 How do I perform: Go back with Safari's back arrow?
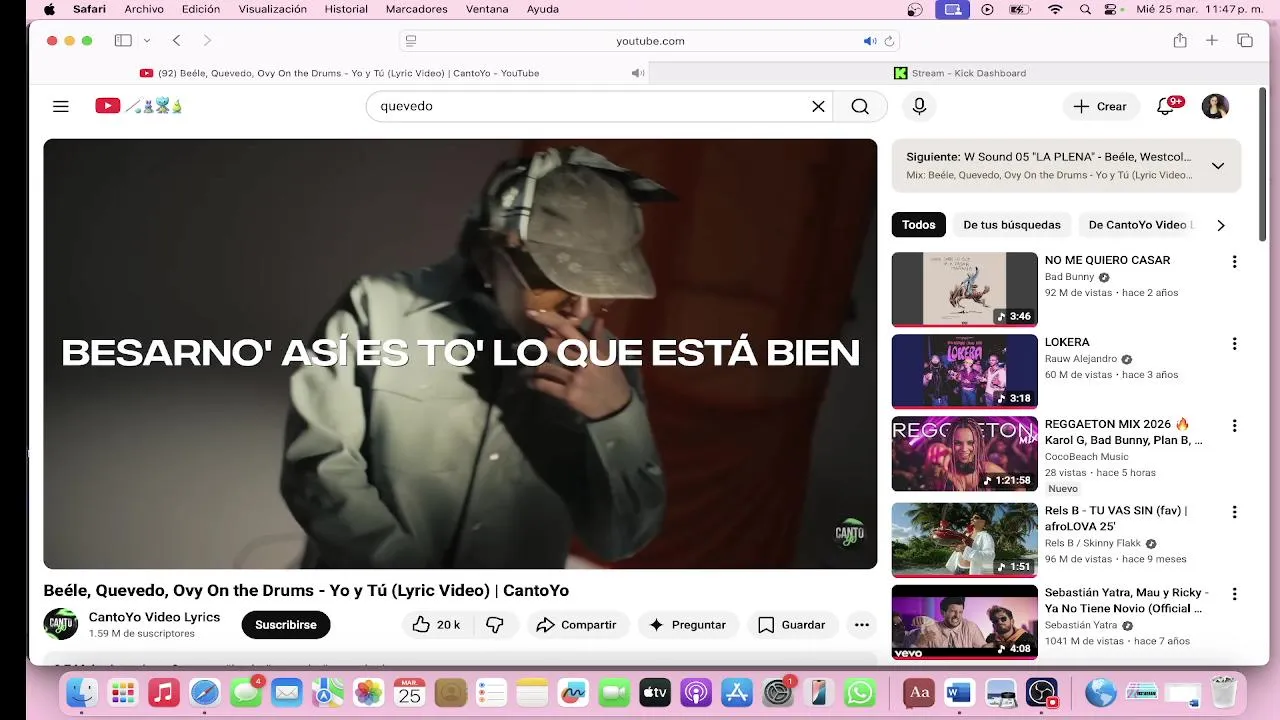coord(176,41)
